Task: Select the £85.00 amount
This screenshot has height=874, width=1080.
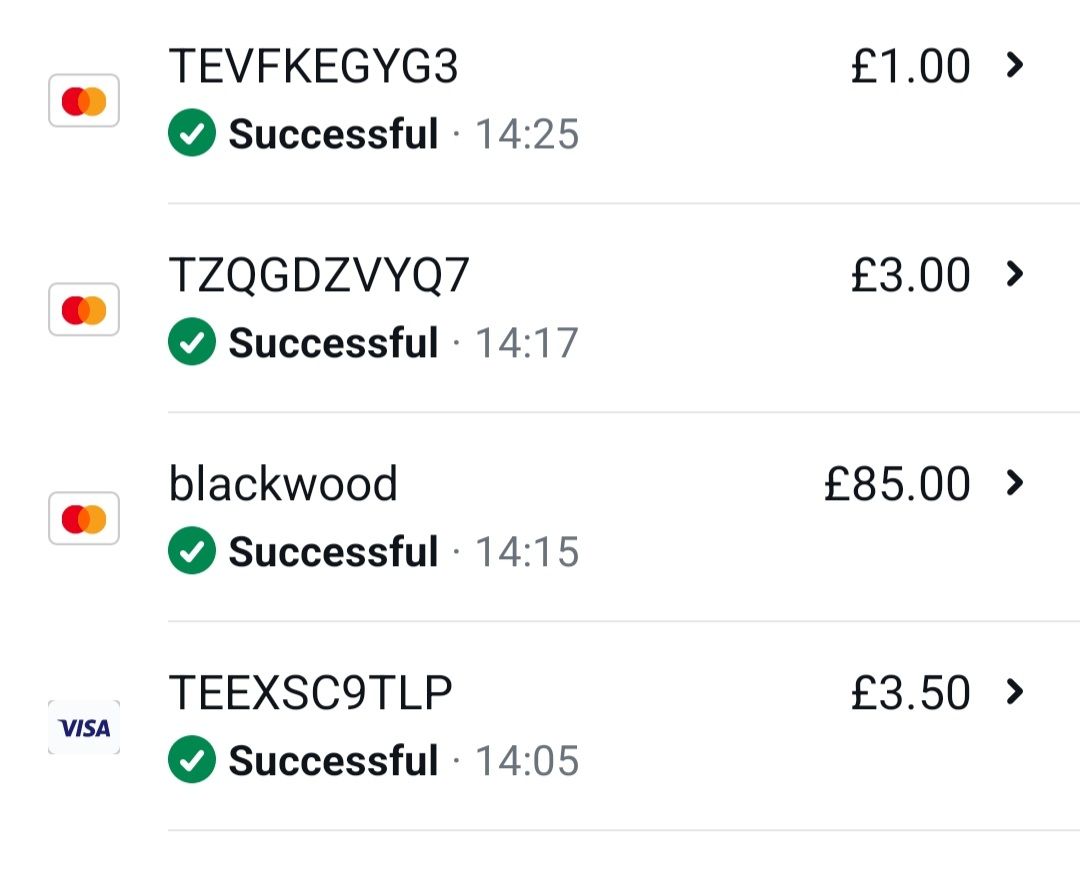Action: pos(897,483)
